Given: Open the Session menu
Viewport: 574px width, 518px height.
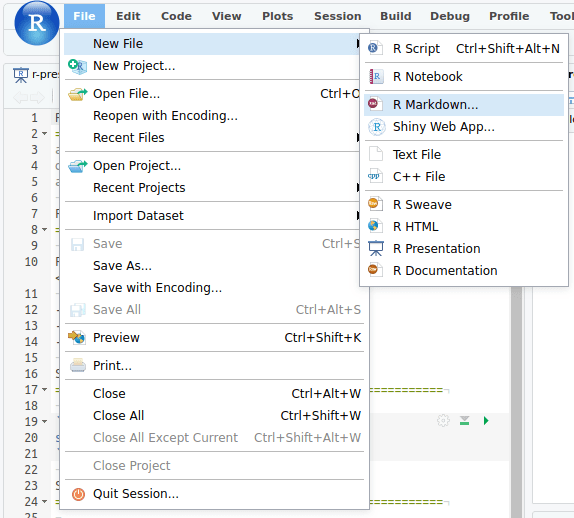Looking at the screenshot, I should [x=338, y=16].
